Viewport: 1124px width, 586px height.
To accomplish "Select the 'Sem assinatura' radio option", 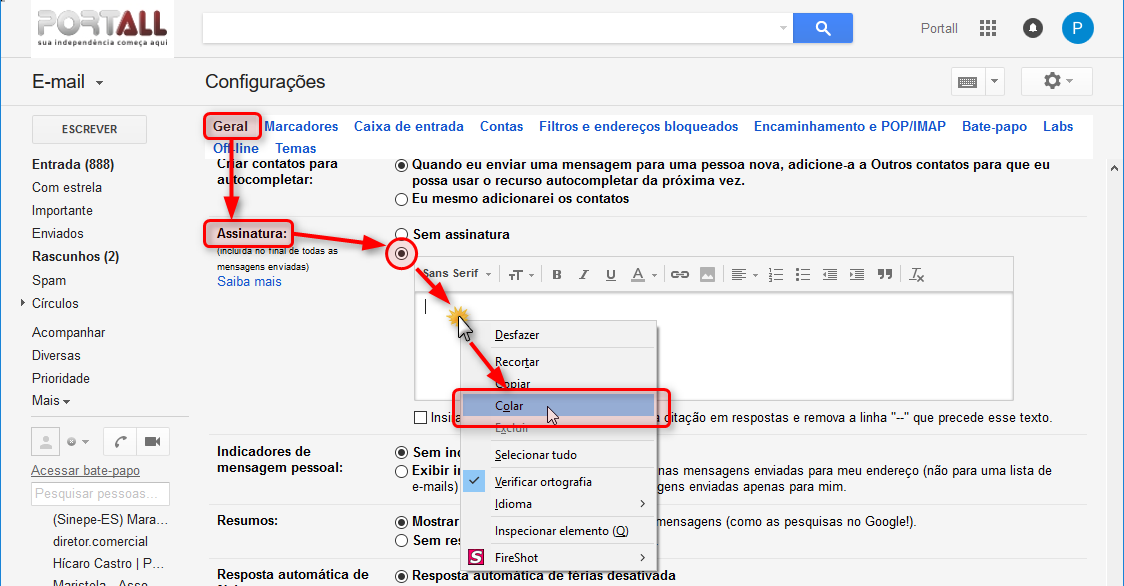I will pyautogui.click(x=402, y=235).
